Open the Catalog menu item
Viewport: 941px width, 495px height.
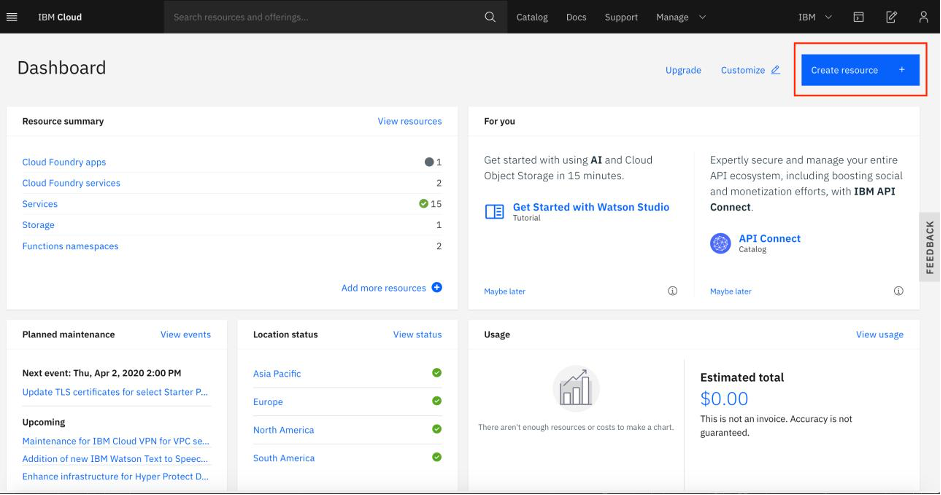(532, 17)
